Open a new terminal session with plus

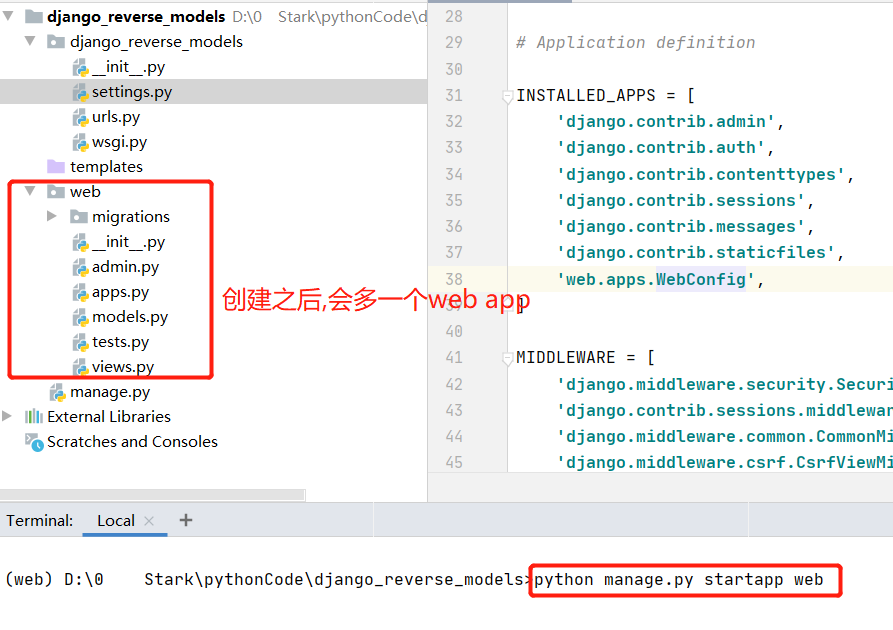click(186, 519)
